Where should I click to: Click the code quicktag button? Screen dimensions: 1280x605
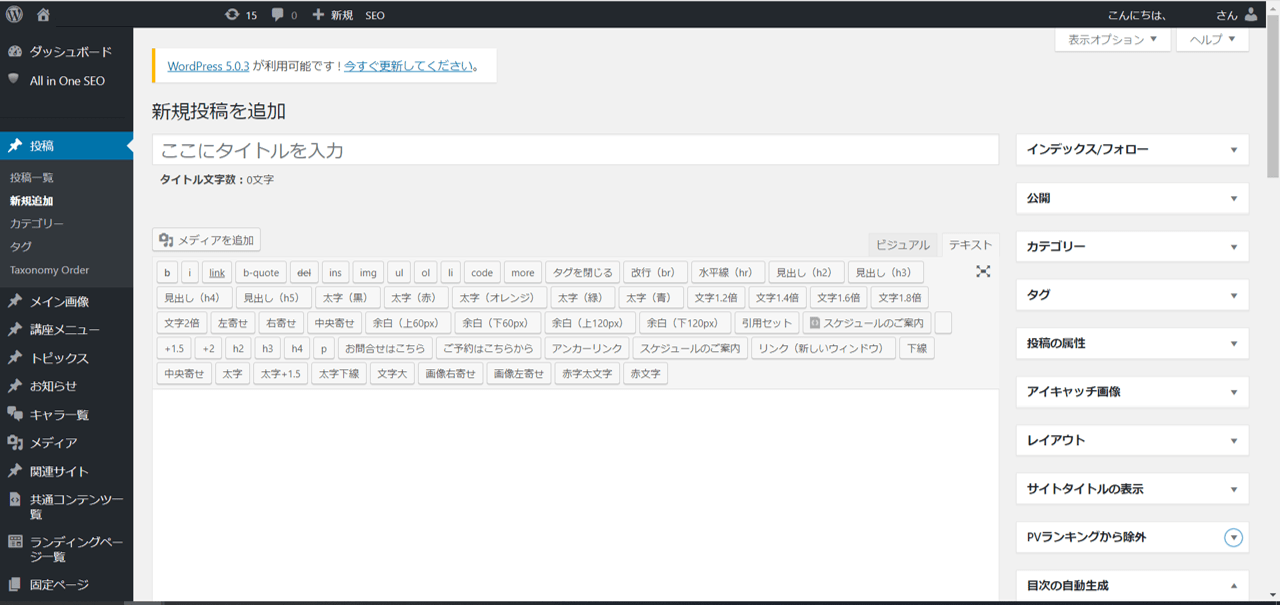pos(482,272)
